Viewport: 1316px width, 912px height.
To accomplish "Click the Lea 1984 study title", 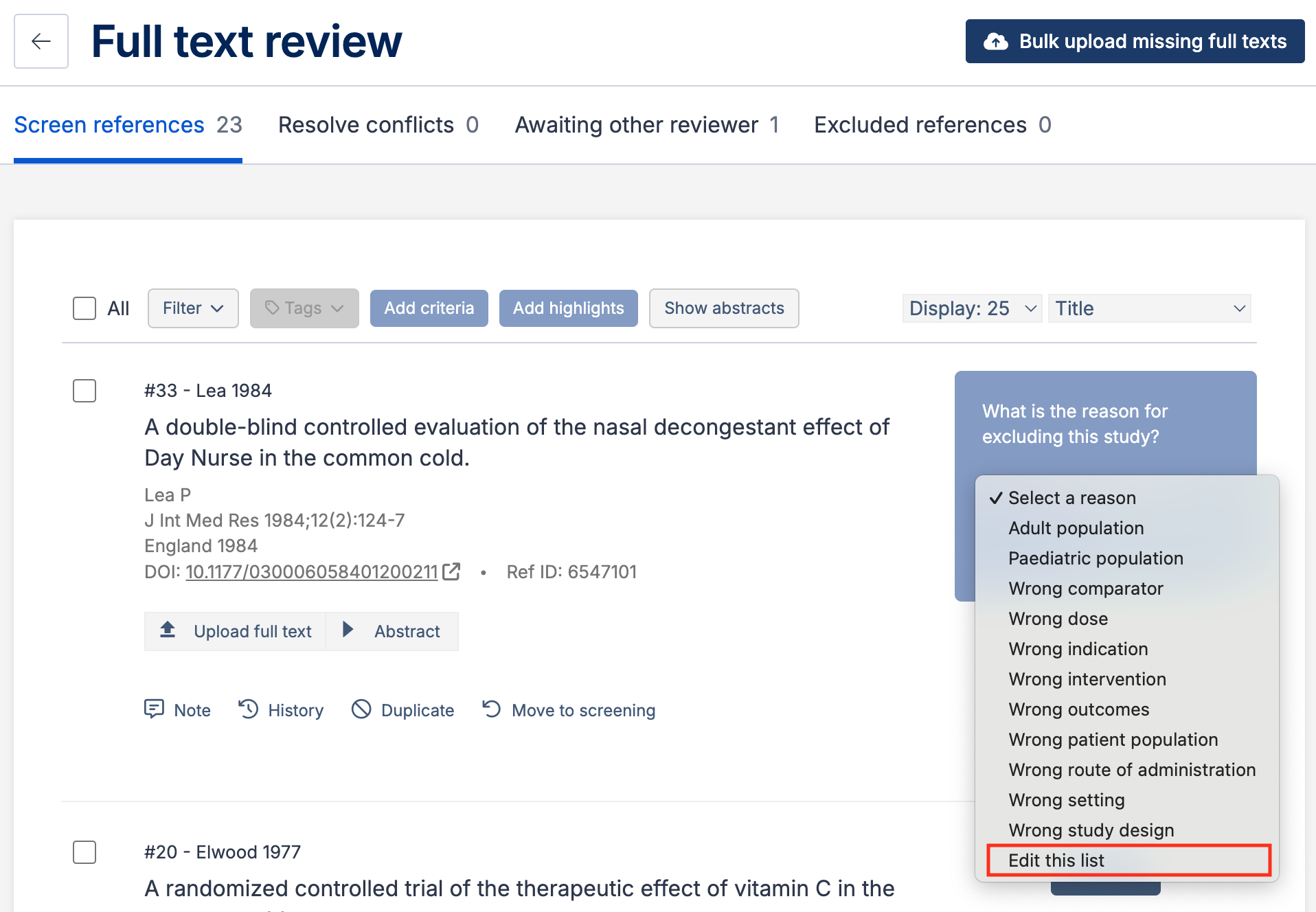I will (517, 442).
